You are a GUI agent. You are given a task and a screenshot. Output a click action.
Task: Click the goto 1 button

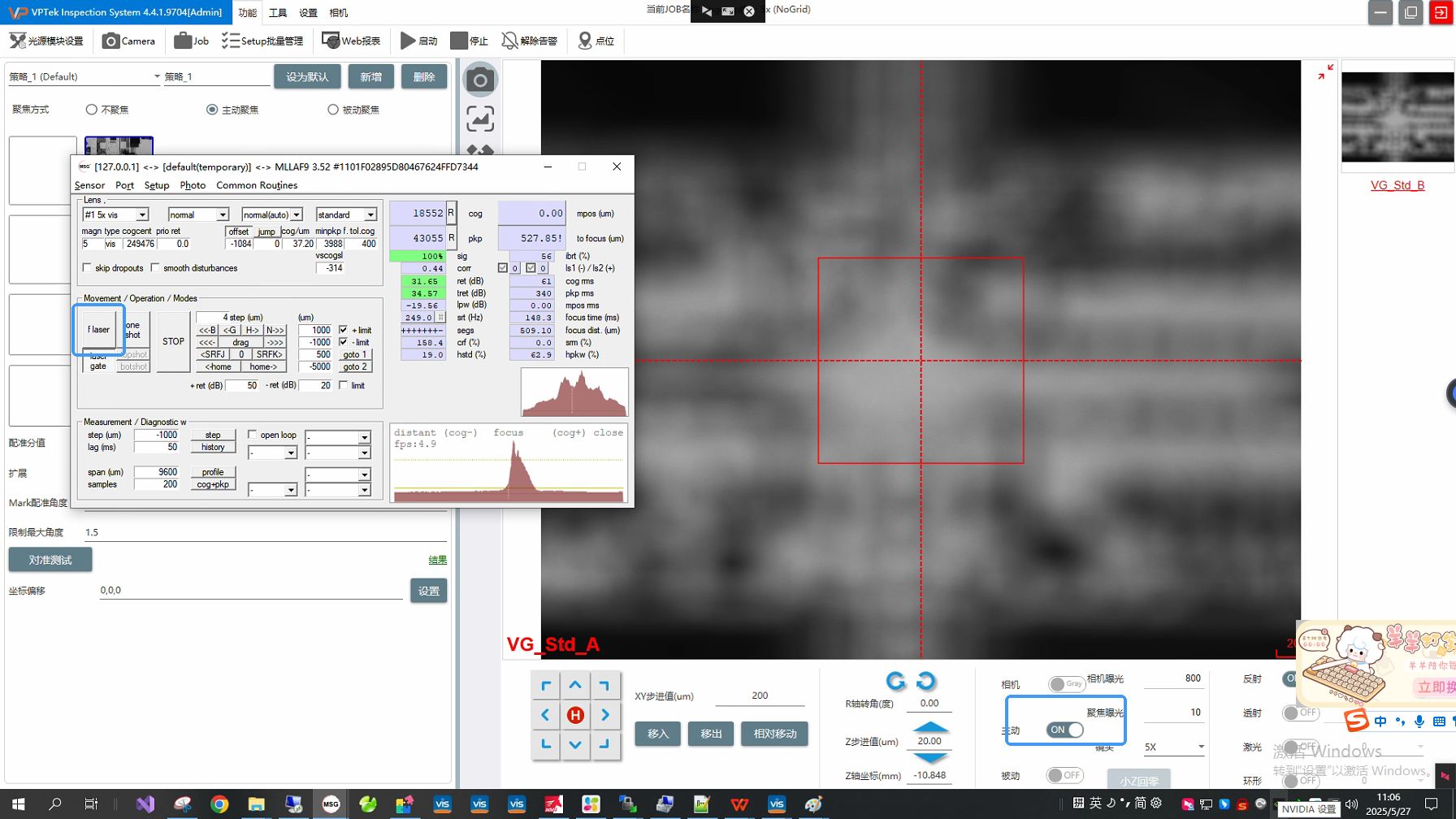click(x=355, y=354)
